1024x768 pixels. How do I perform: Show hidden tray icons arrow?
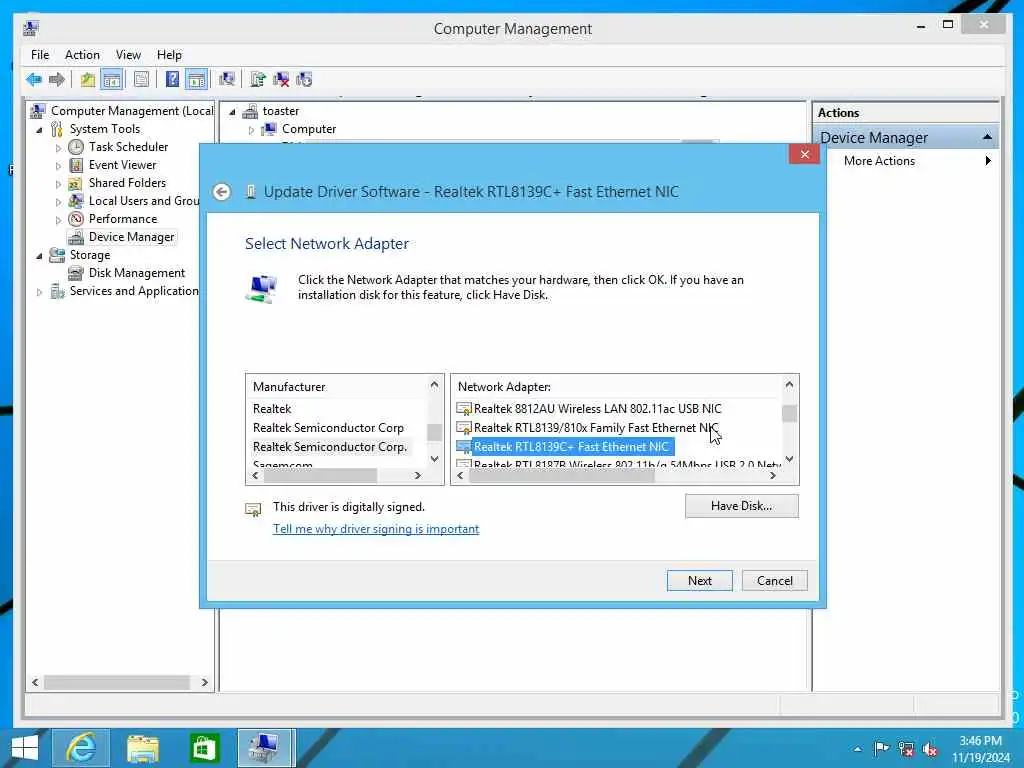[857, 749]
